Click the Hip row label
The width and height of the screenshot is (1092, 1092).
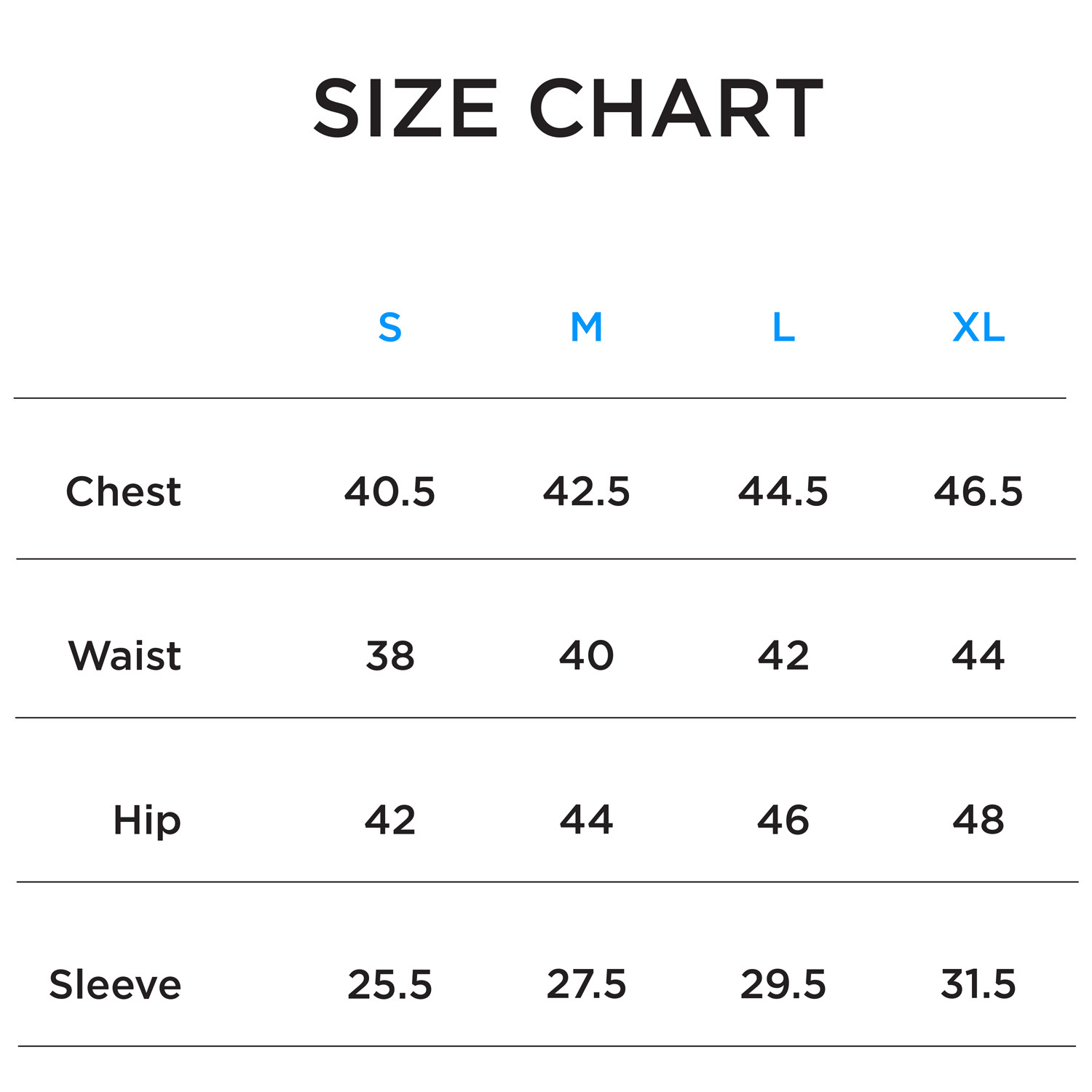(x=146, y=820)
